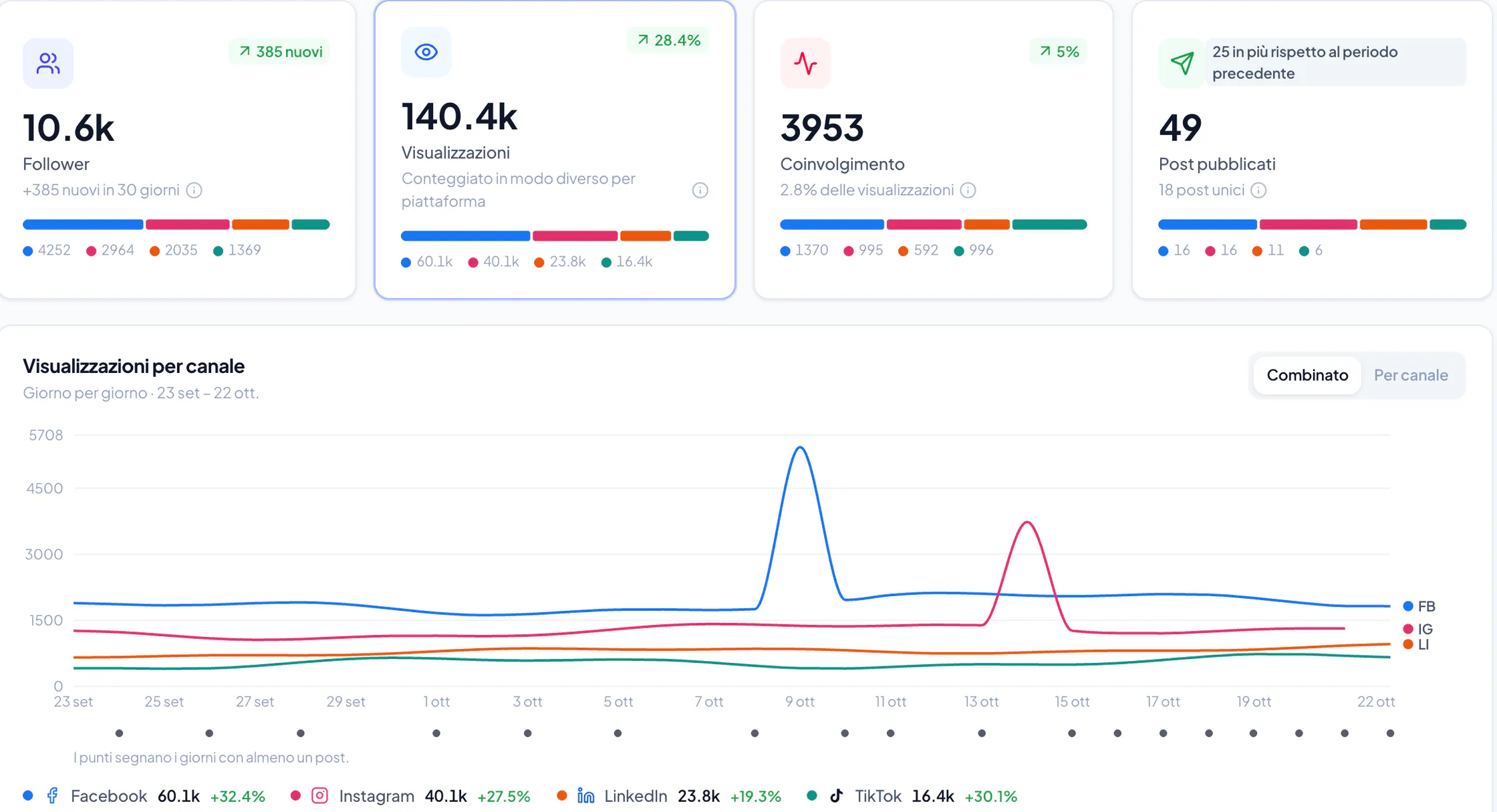Click the arrow in 28.4% badge

coord(643,40)
